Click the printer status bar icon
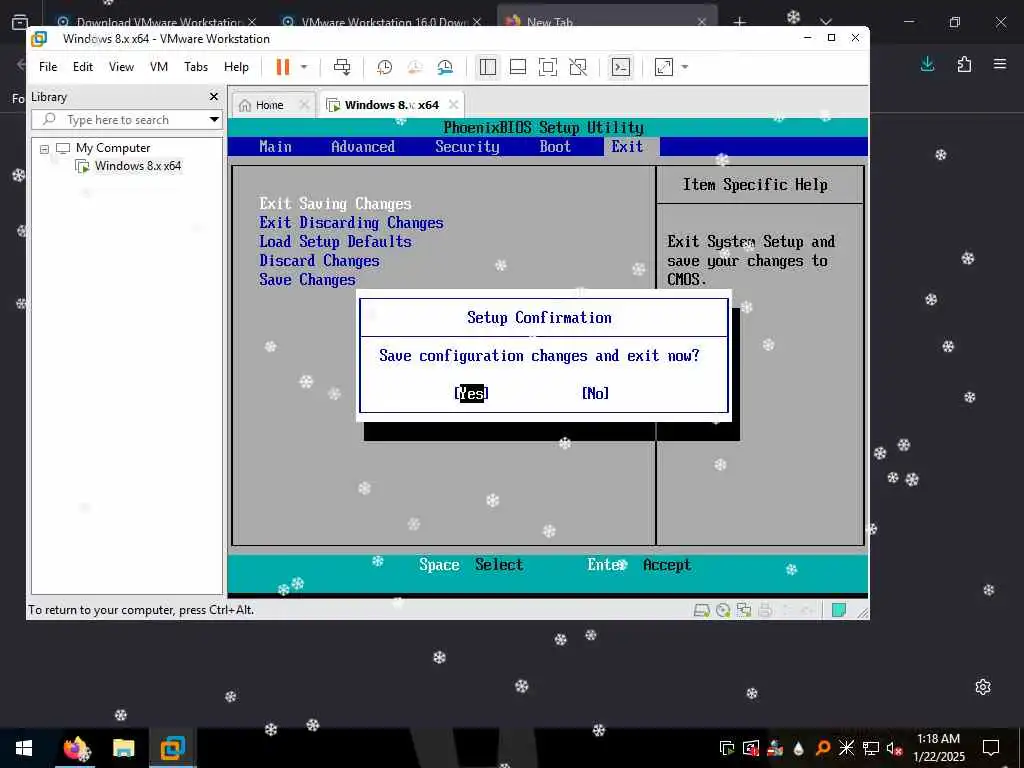The height and width of the screenshot is (768, 1024). (x=765, y=611)
